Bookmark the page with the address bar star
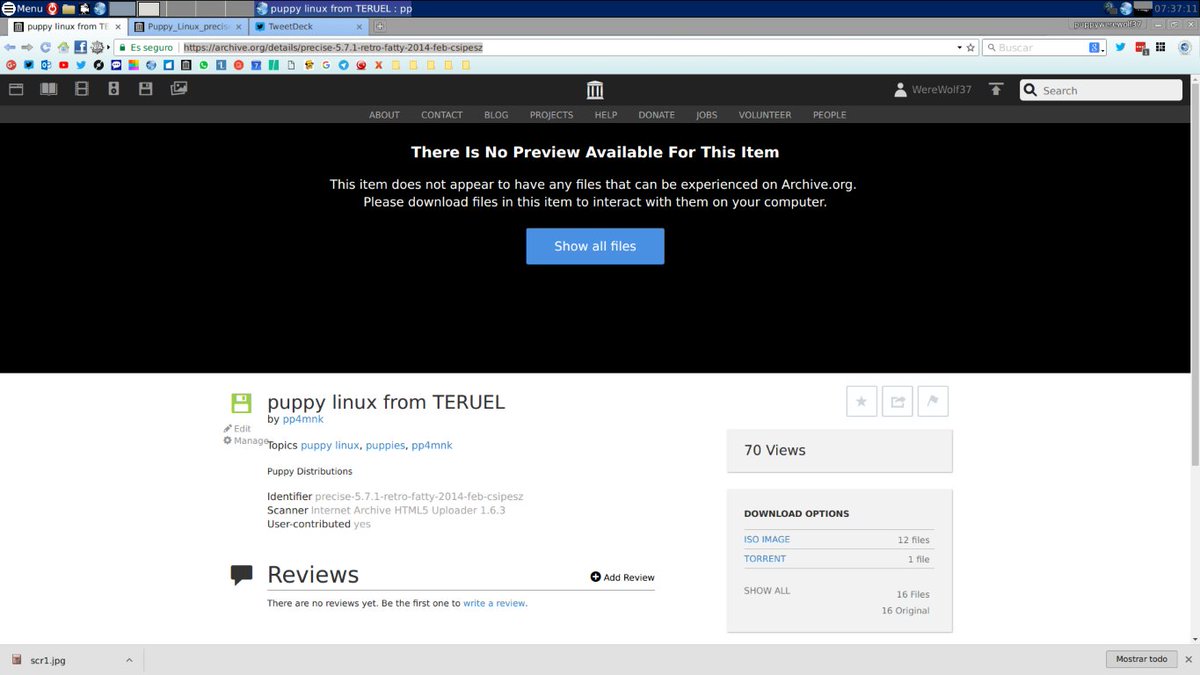Viewport: 1200px width, 675px height. 970,47
